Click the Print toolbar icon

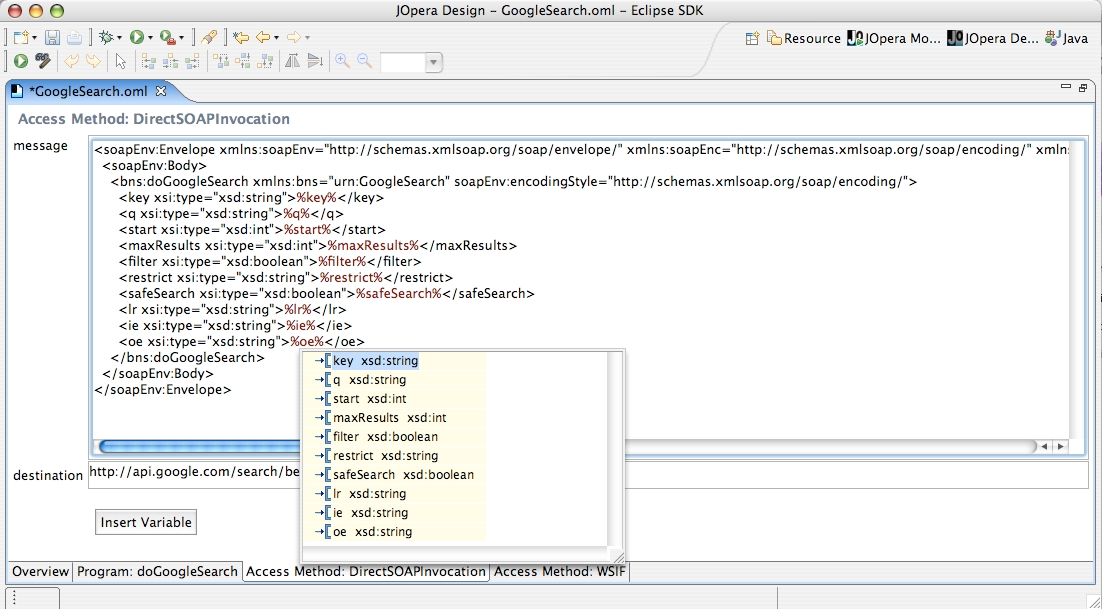click(74, 38)
